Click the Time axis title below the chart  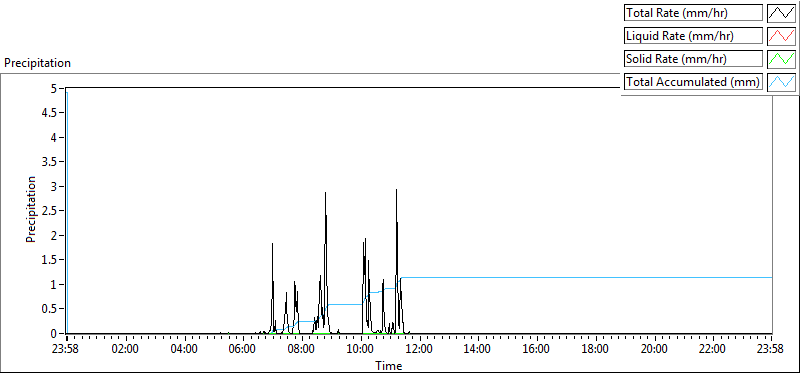pyautogui.click(x=389, y=365)
